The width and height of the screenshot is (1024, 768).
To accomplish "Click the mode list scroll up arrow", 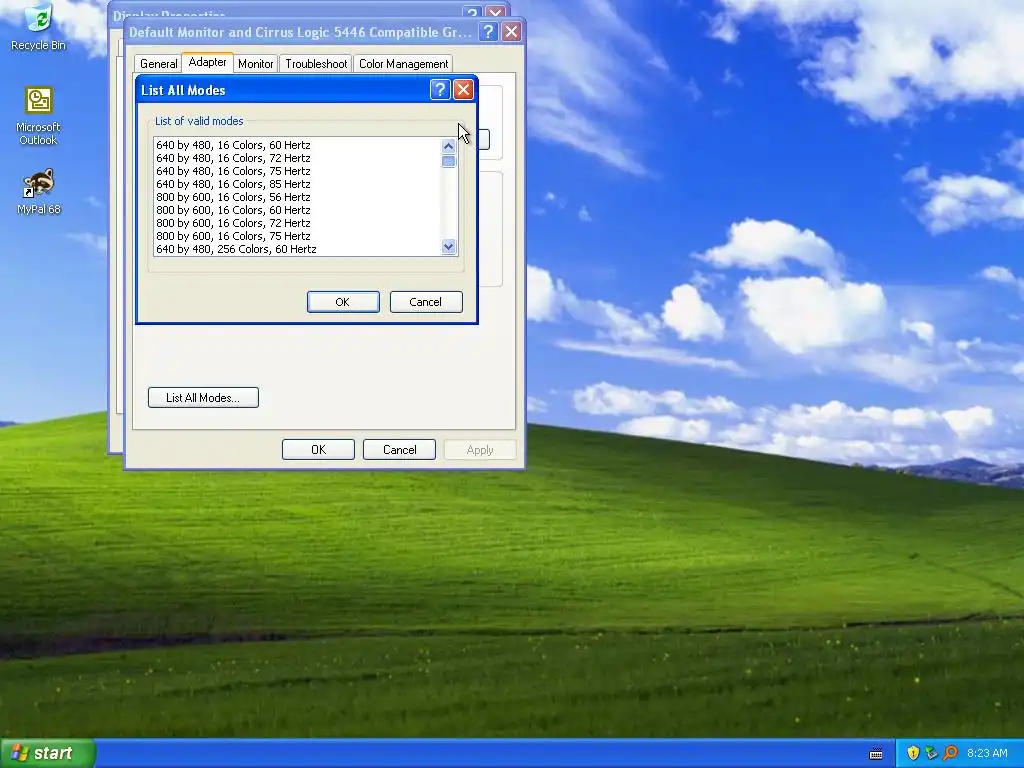I will (448, 146).
